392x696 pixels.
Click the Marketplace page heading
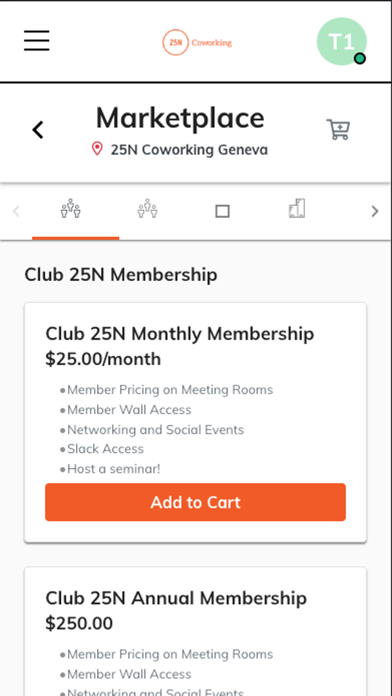point(180,118)
